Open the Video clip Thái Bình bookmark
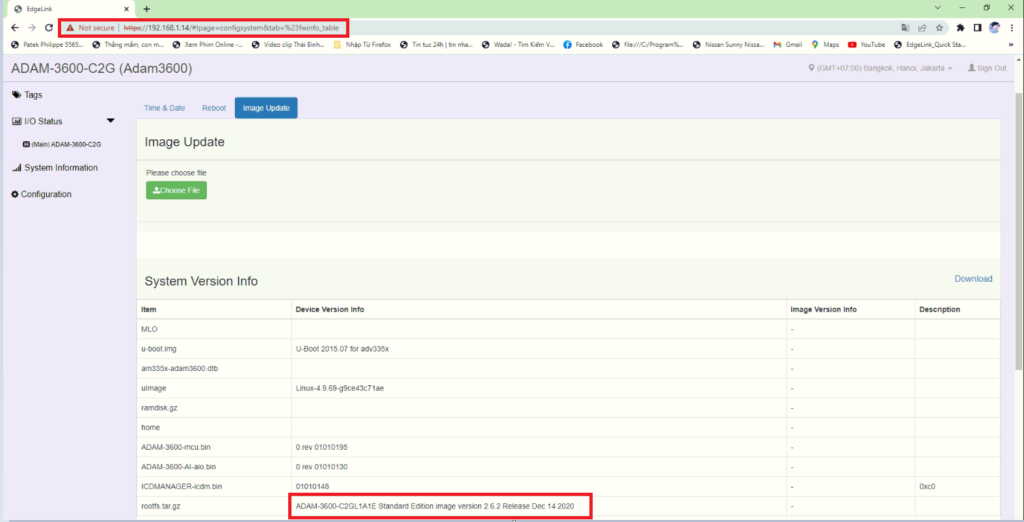This screenshot has height=522, width=1024. coord(288,45)
